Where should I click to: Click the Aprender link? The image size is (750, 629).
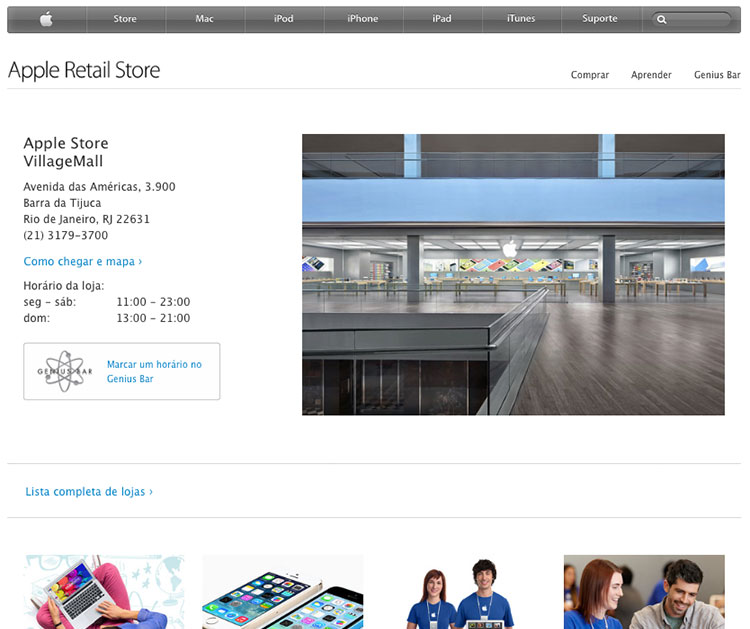point(651,75)
